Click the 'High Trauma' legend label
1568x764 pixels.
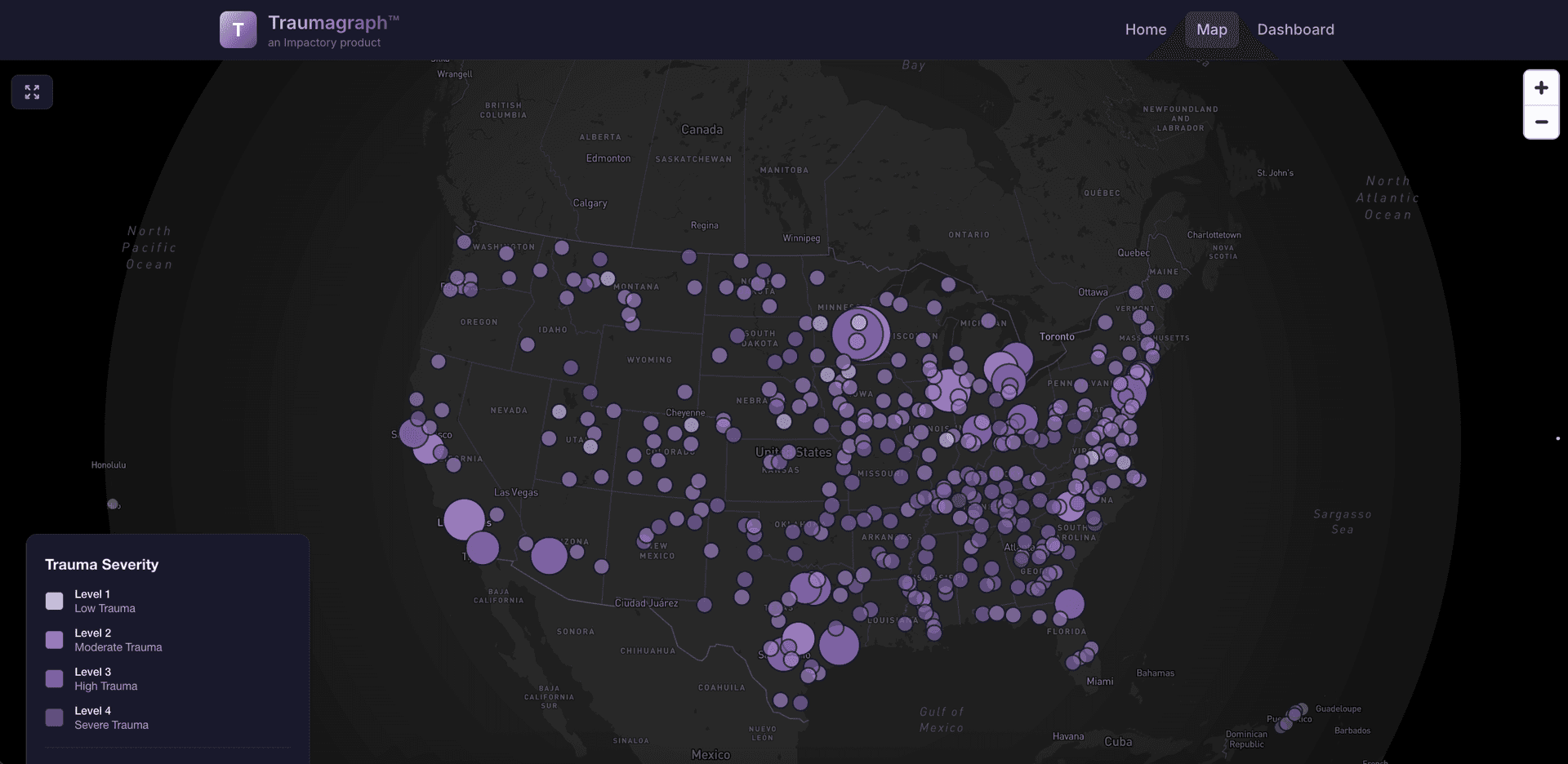(x=106, y=686)
